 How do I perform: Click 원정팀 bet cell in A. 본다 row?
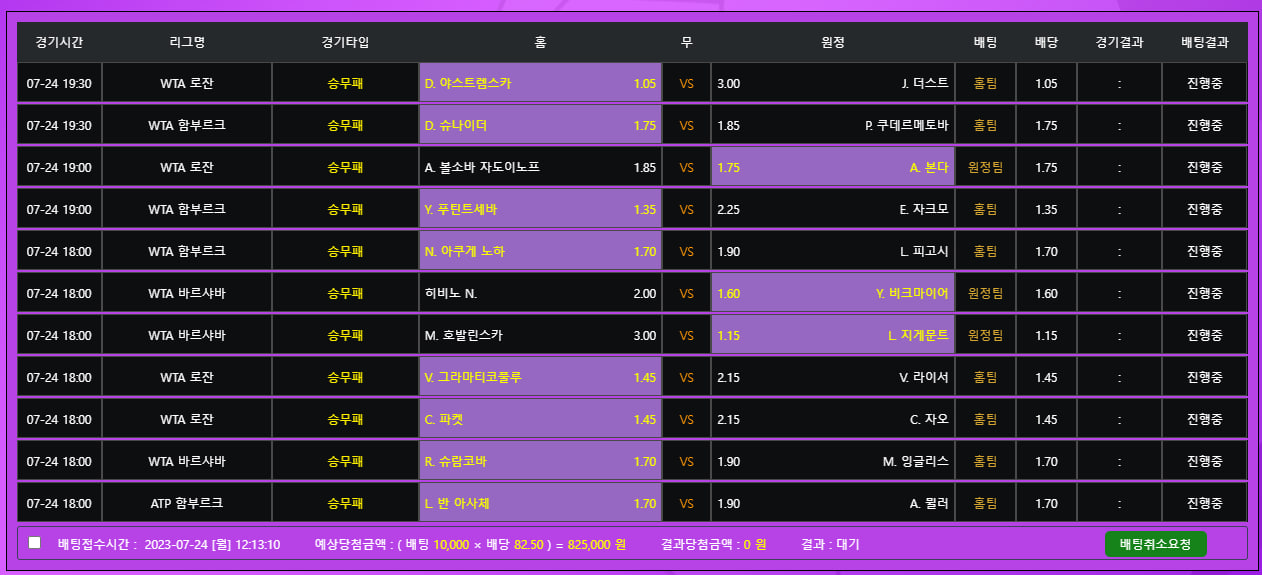(x=985, y=168)
